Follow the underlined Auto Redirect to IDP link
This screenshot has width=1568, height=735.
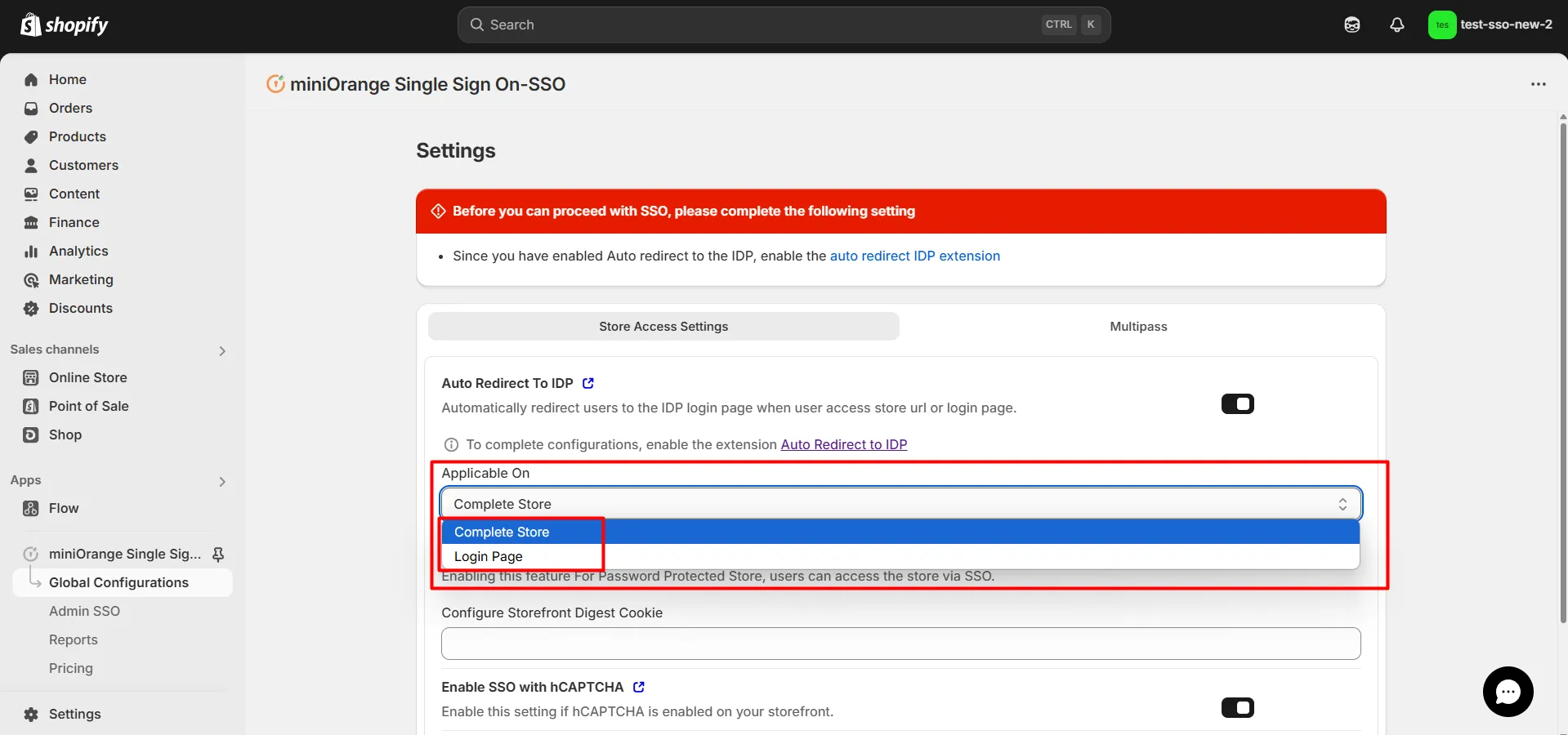[x=844, y=444]
